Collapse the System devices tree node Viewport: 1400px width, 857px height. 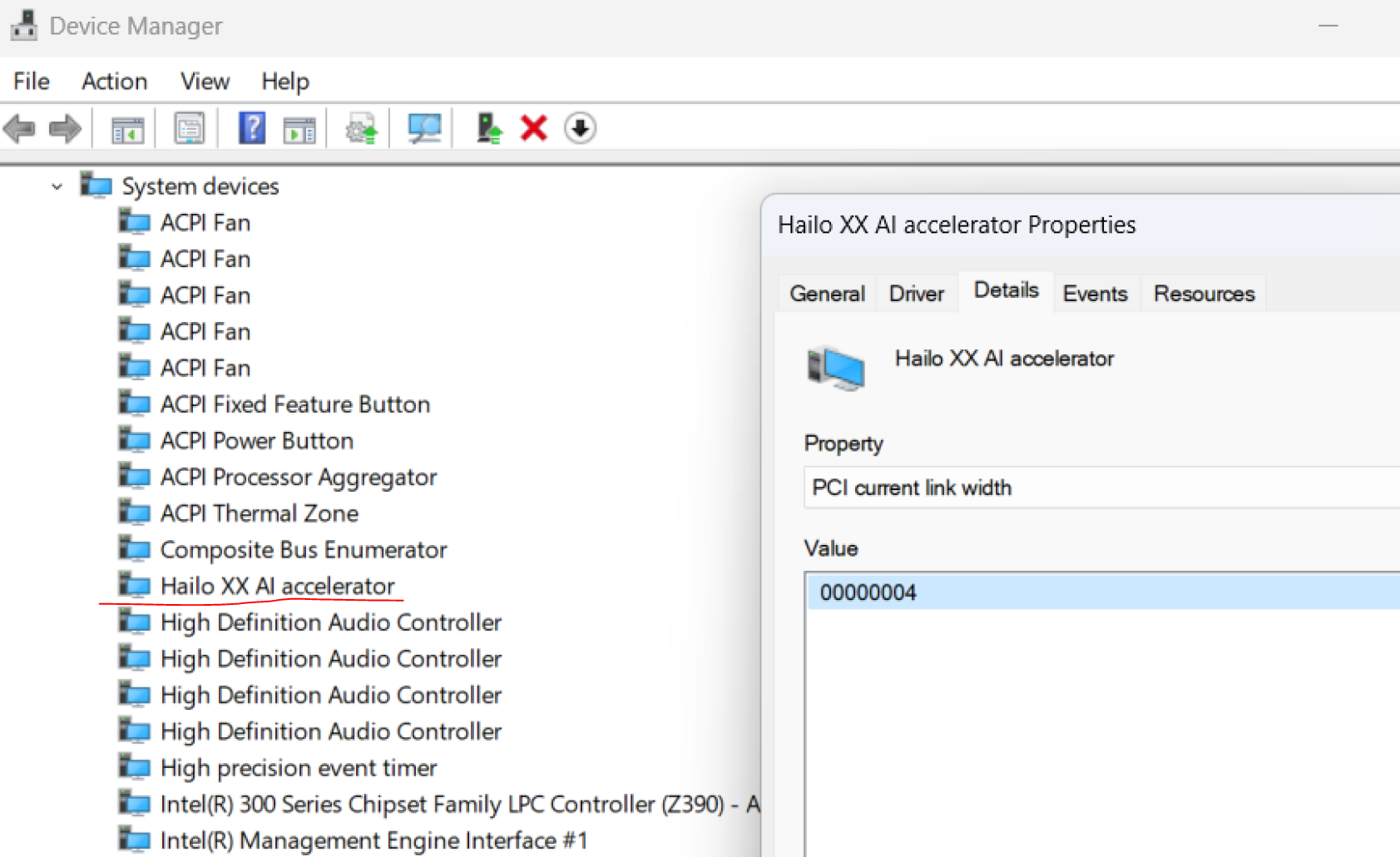[x=57, y=186]
